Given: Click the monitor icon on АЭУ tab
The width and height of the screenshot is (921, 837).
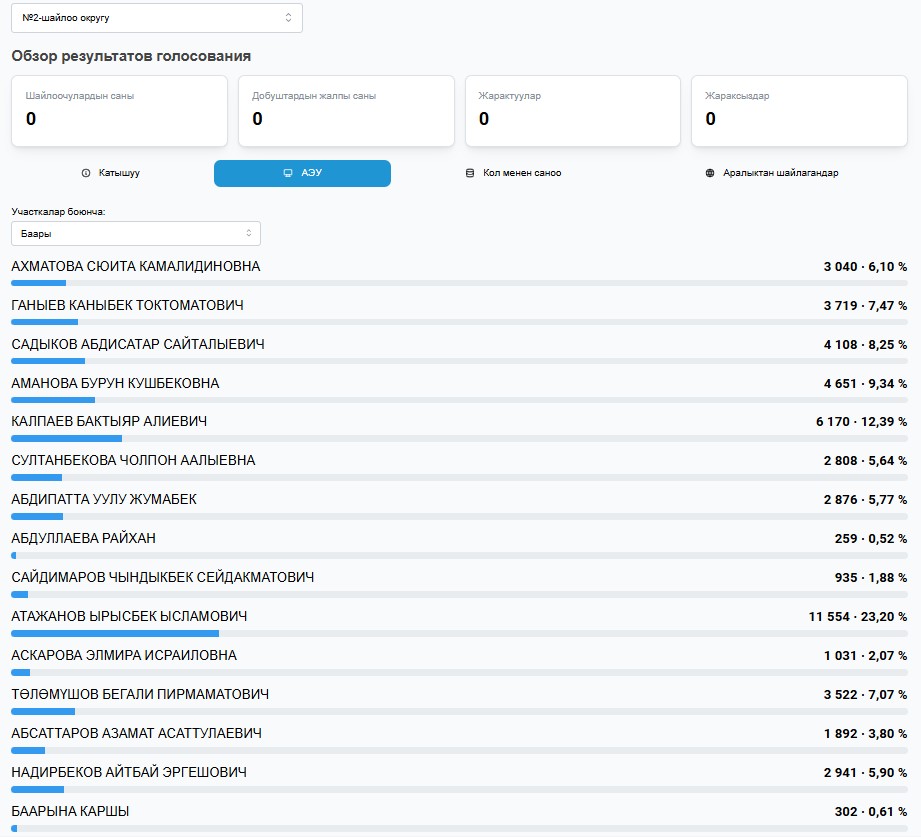Looking at the screenshot, I should click(x=289, y=173).
